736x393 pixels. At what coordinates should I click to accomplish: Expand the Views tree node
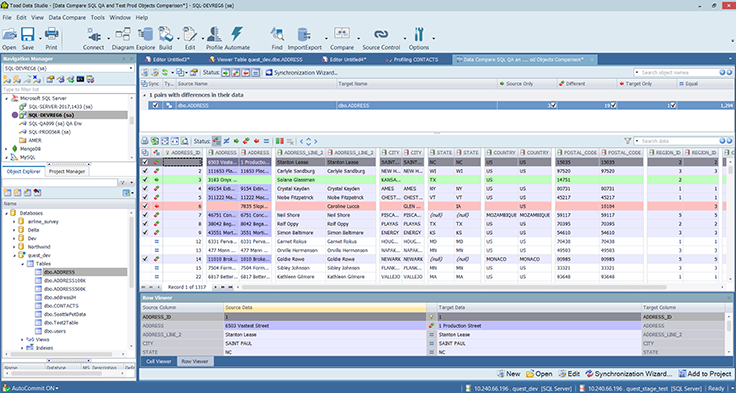coord(22,339)
